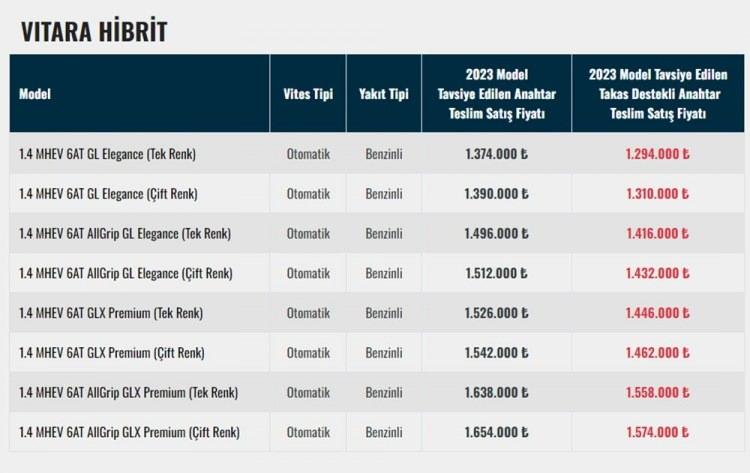
Task: Click the red 1.574.000 ₺ price
Action: [658, 432]
